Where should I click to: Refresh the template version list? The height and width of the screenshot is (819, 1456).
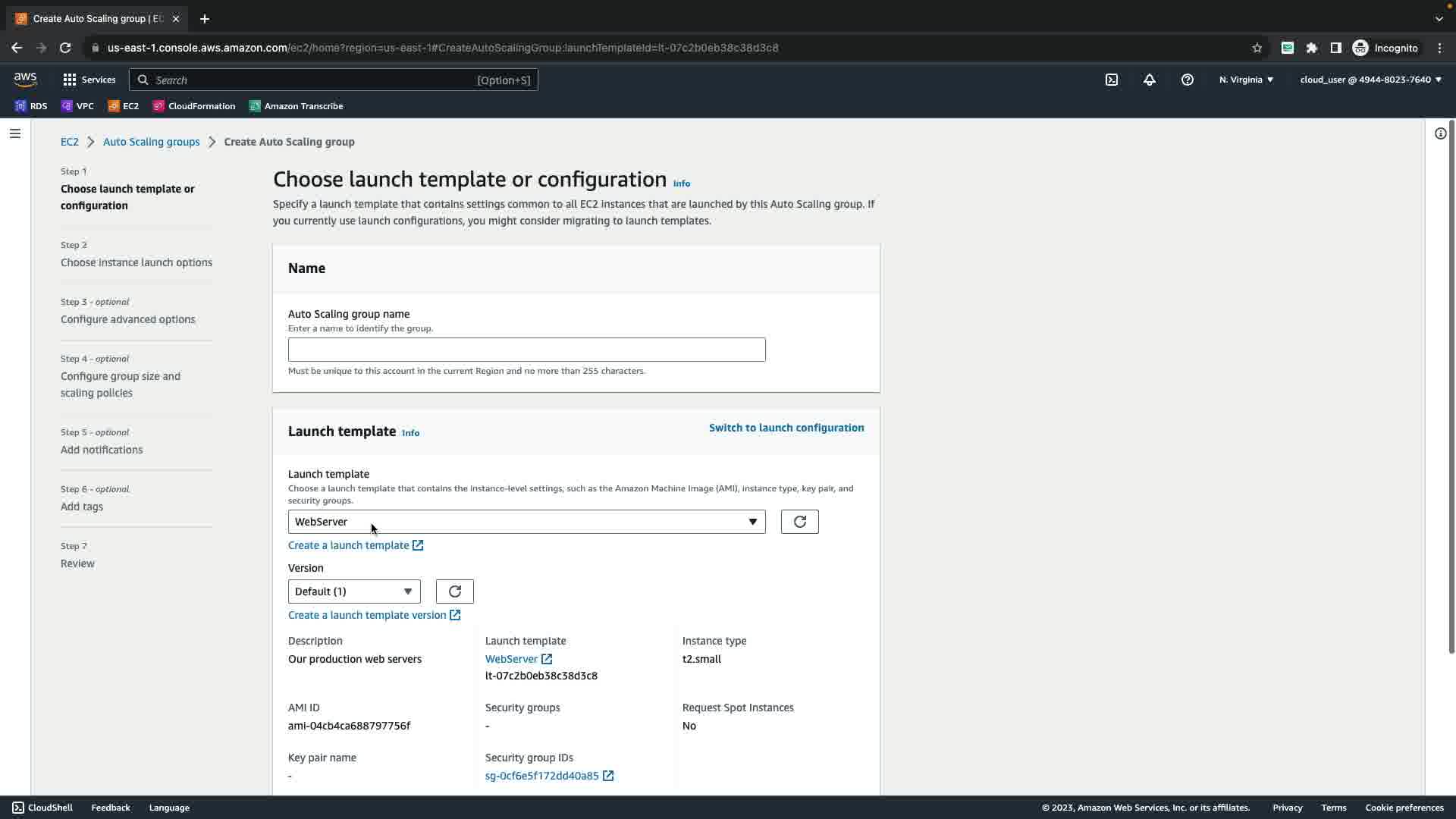coord(454,591)
